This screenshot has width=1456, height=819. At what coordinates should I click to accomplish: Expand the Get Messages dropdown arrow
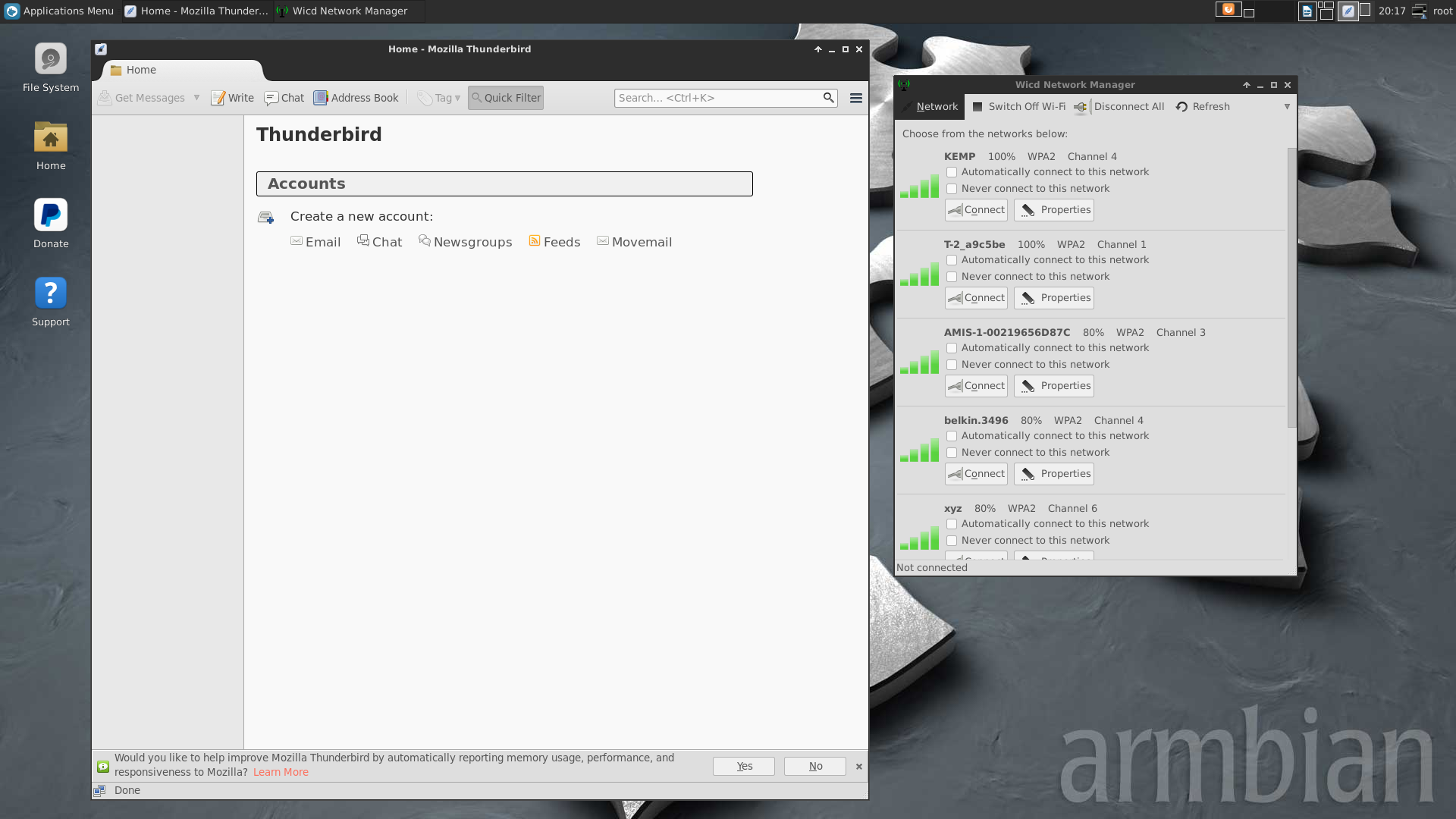(196, 98)
